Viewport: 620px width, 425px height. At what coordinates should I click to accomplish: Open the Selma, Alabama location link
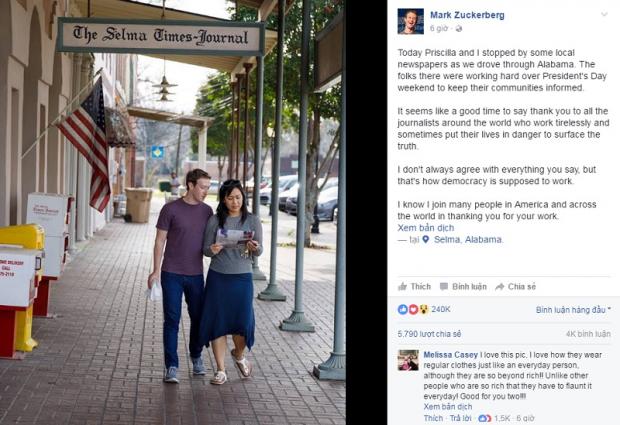point(469,240)
